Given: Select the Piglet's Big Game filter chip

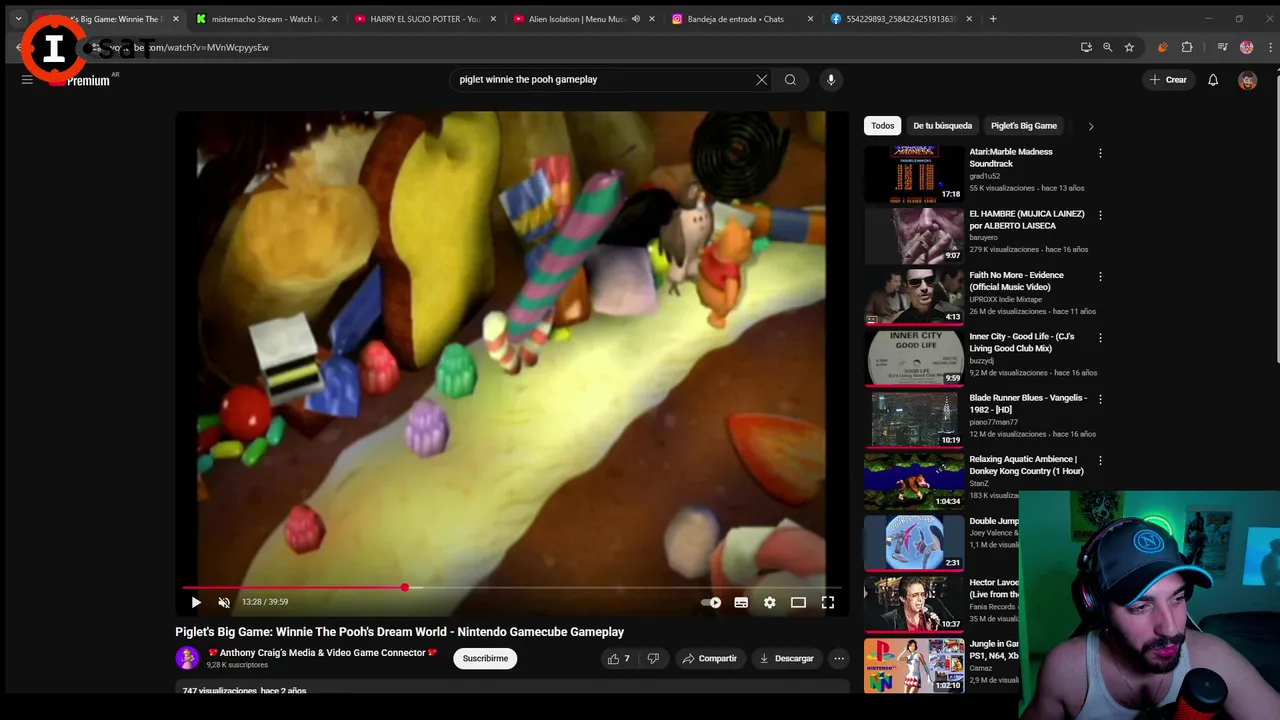Looking at the screenshot, I should pos(1024,126).
